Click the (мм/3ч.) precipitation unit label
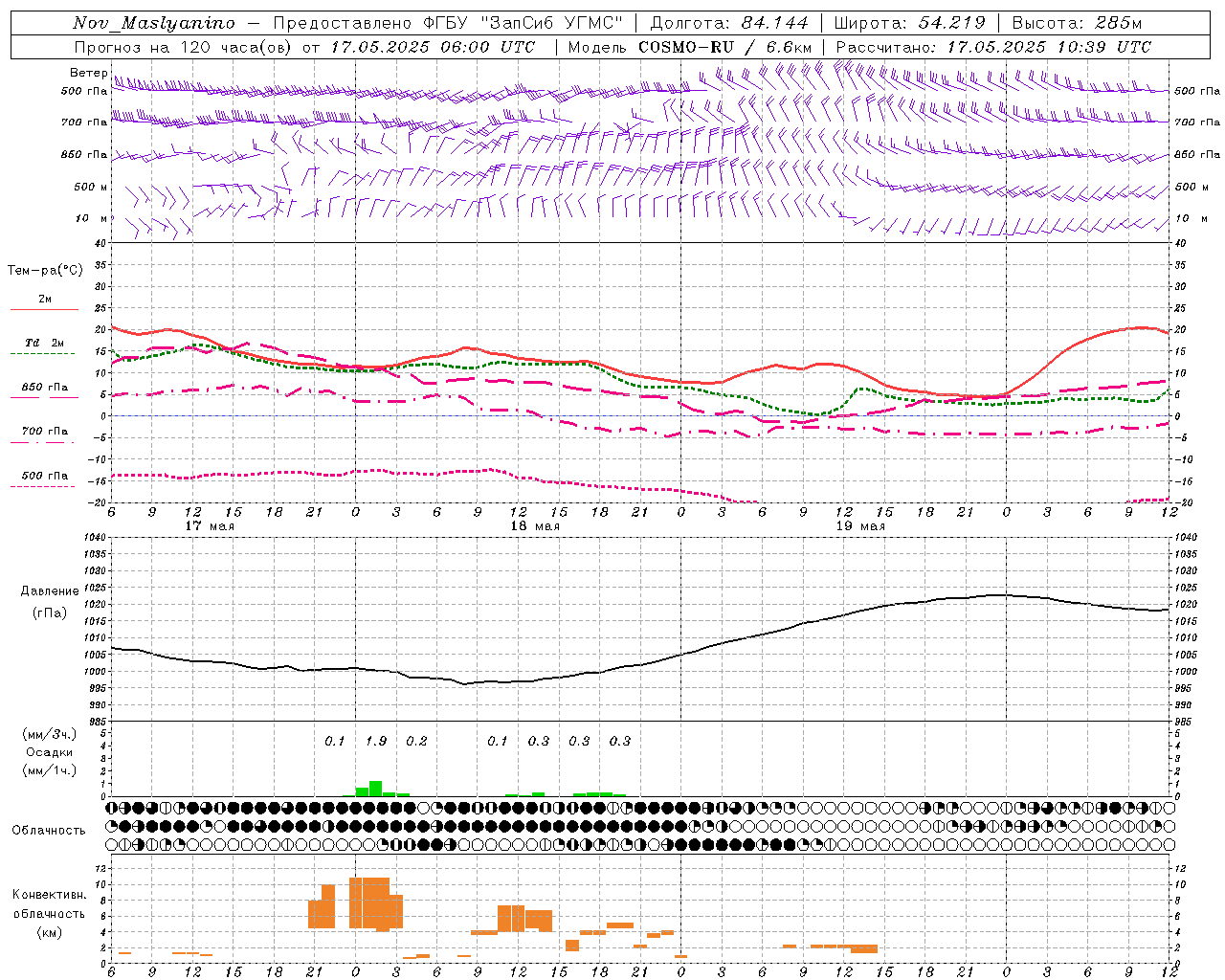The height and width of the screenshot is (980, 1225). pos(50,734)
